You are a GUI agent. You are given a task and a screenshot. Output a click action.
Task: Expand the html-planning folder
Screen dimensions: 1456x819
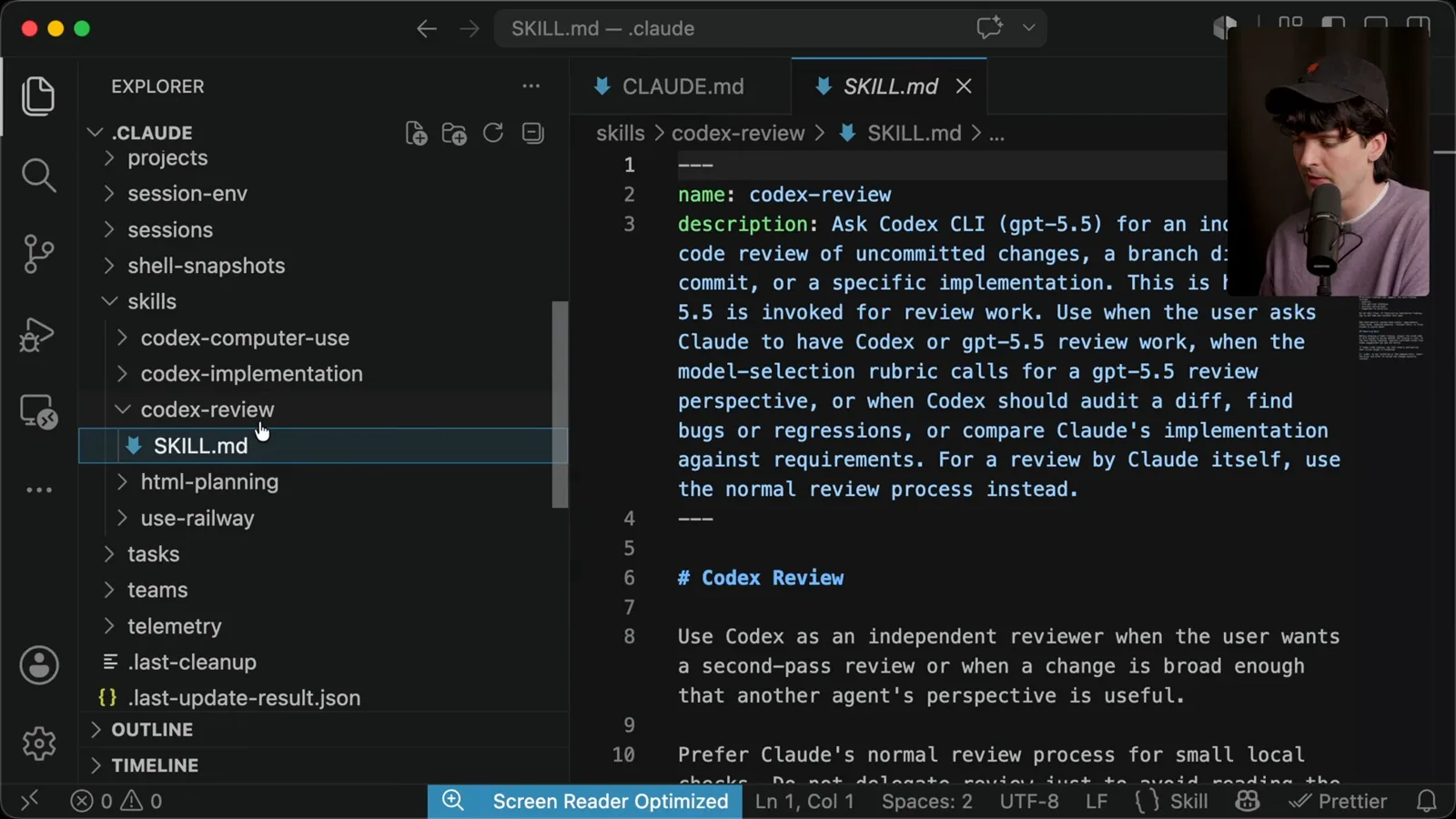(x=122, y=481)
